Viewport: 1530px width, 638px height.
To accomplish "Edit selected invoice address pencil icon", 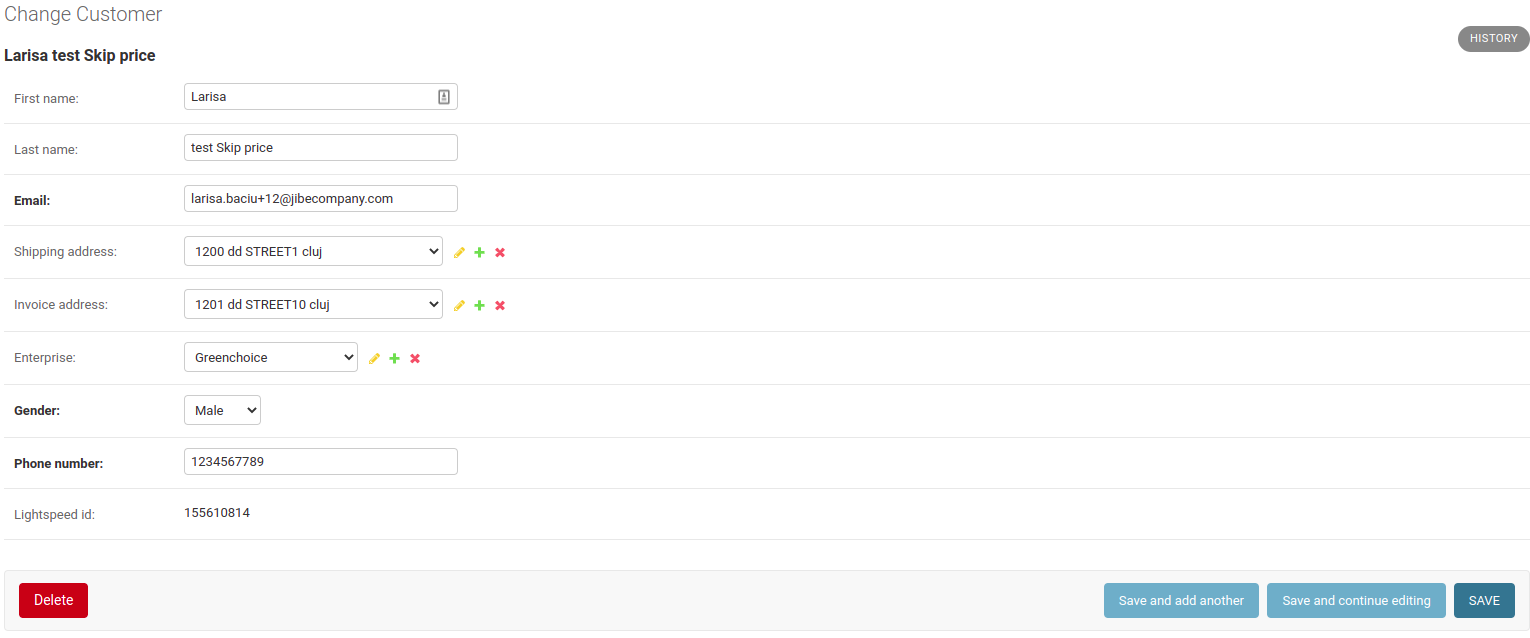I will pos(459,305).
